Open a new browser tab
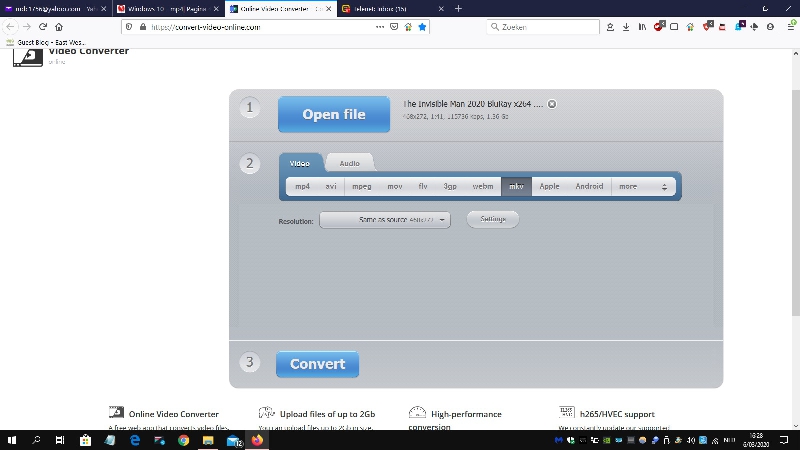The height and width of the screenshot is (450, 800). tap(459, 8)
